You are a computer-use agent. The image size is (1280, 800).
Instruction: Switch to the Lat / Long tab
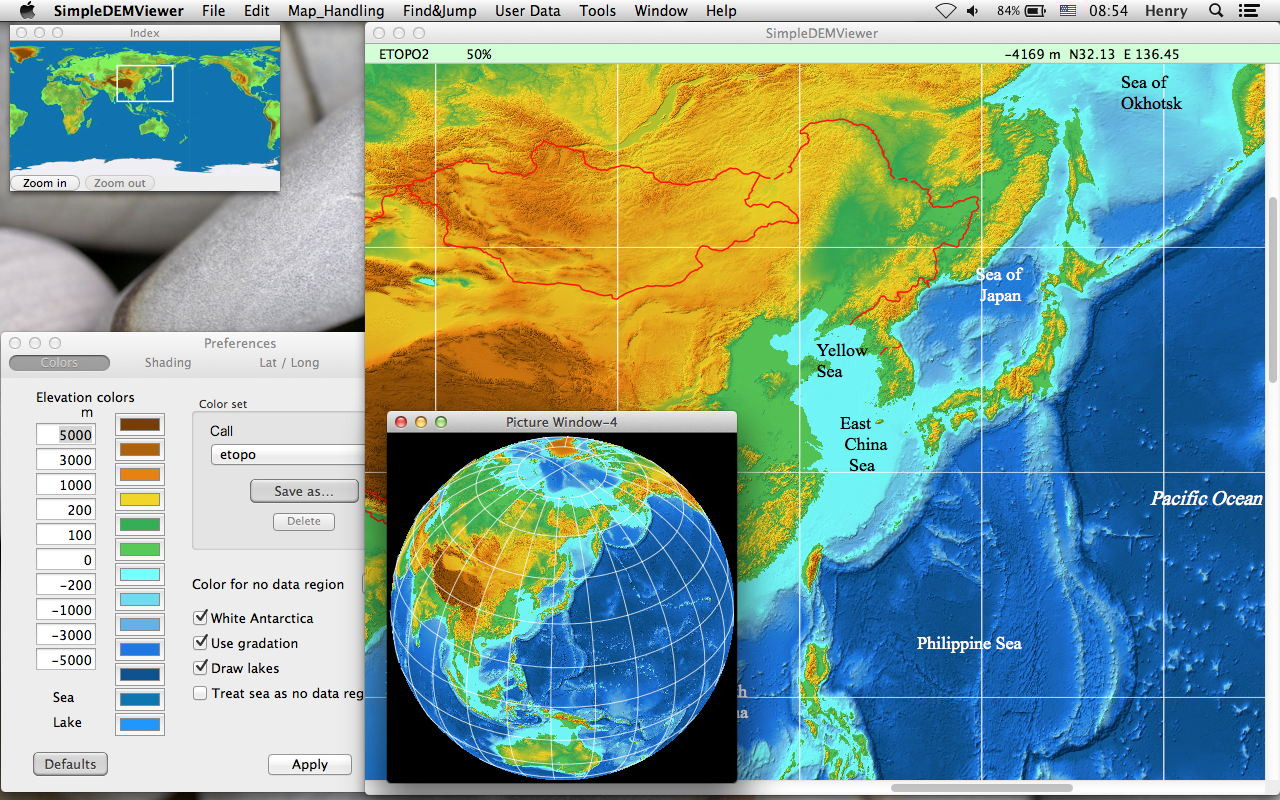[289, 363]
